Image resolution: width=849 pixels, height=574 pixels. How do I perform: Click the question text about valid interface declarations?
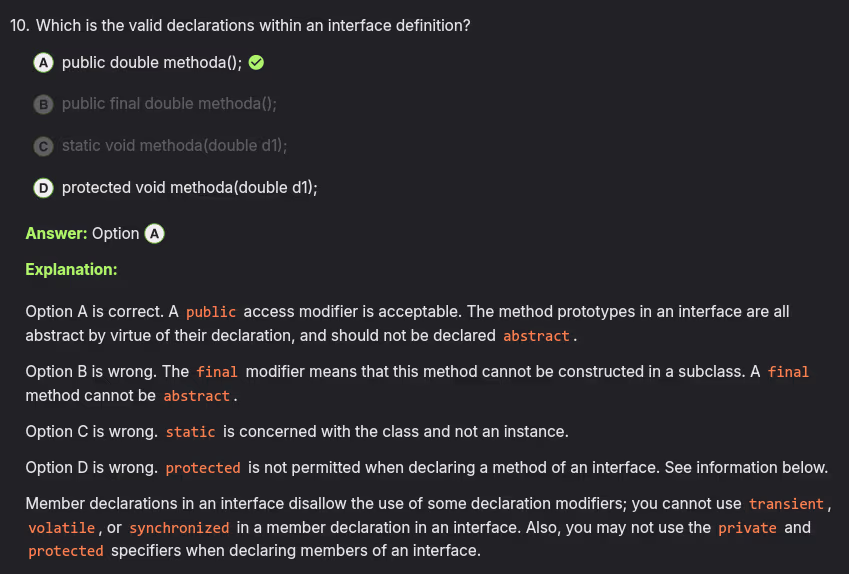(x=253, y=26)
